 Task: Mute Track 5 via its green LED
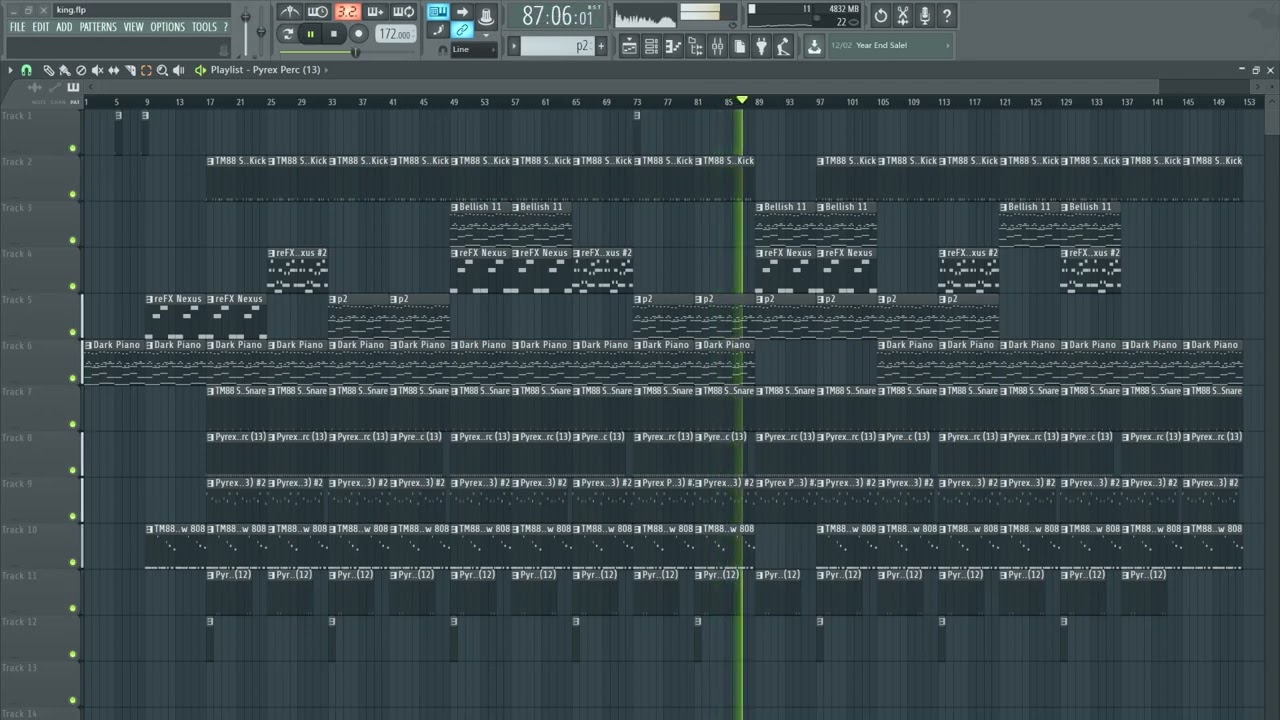click(73, 332)
